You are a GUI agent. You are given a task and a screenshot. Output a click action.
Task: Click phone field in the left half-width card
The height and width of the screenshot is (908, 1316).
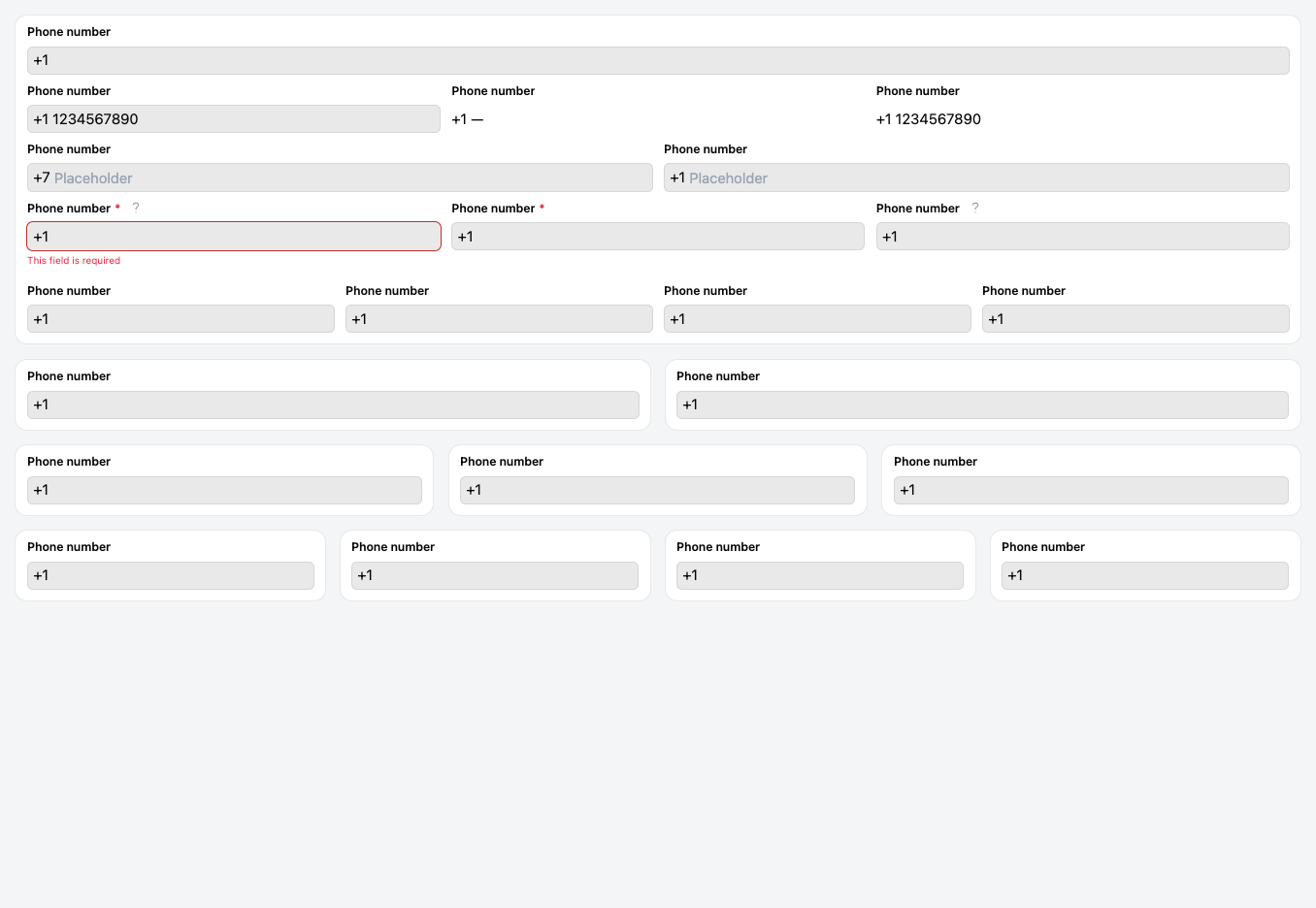[x=333, y=405]
